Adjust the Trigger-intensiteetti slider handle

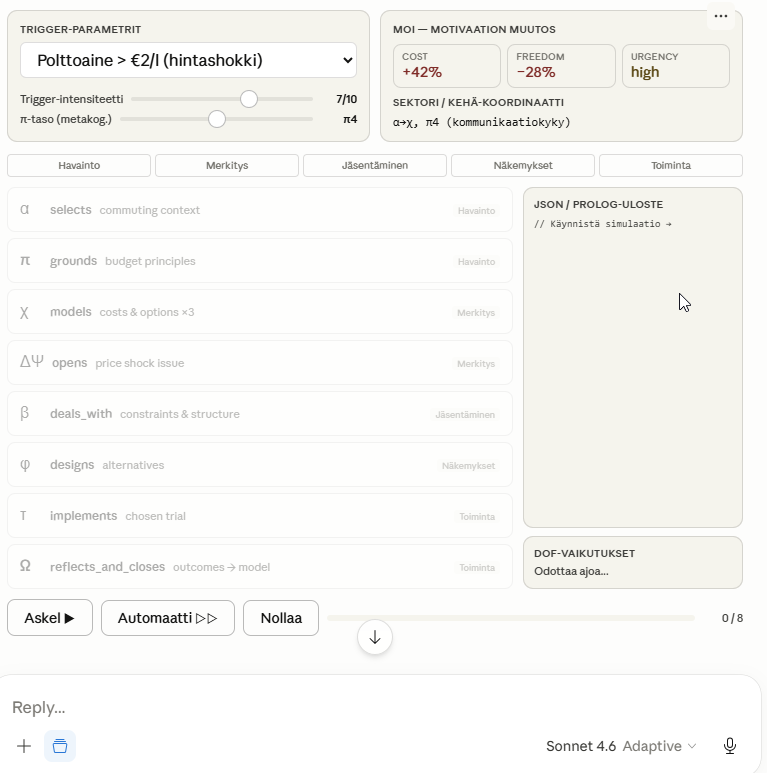(x=249, y=99)
